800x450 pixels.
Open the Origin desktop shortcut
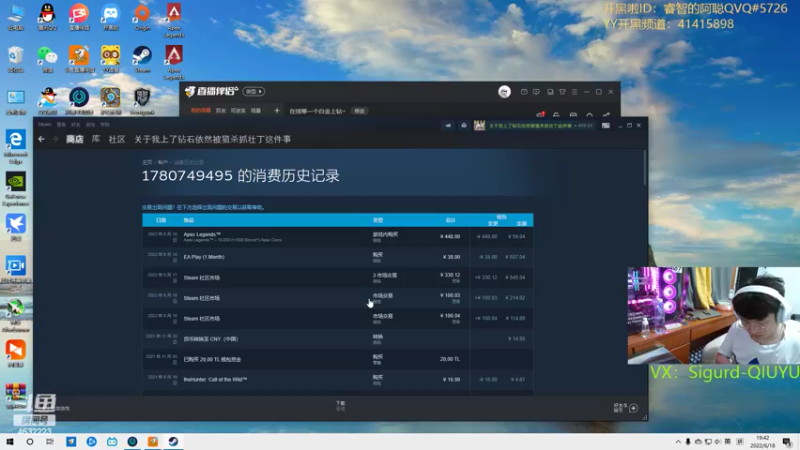[x=142, y=14]
